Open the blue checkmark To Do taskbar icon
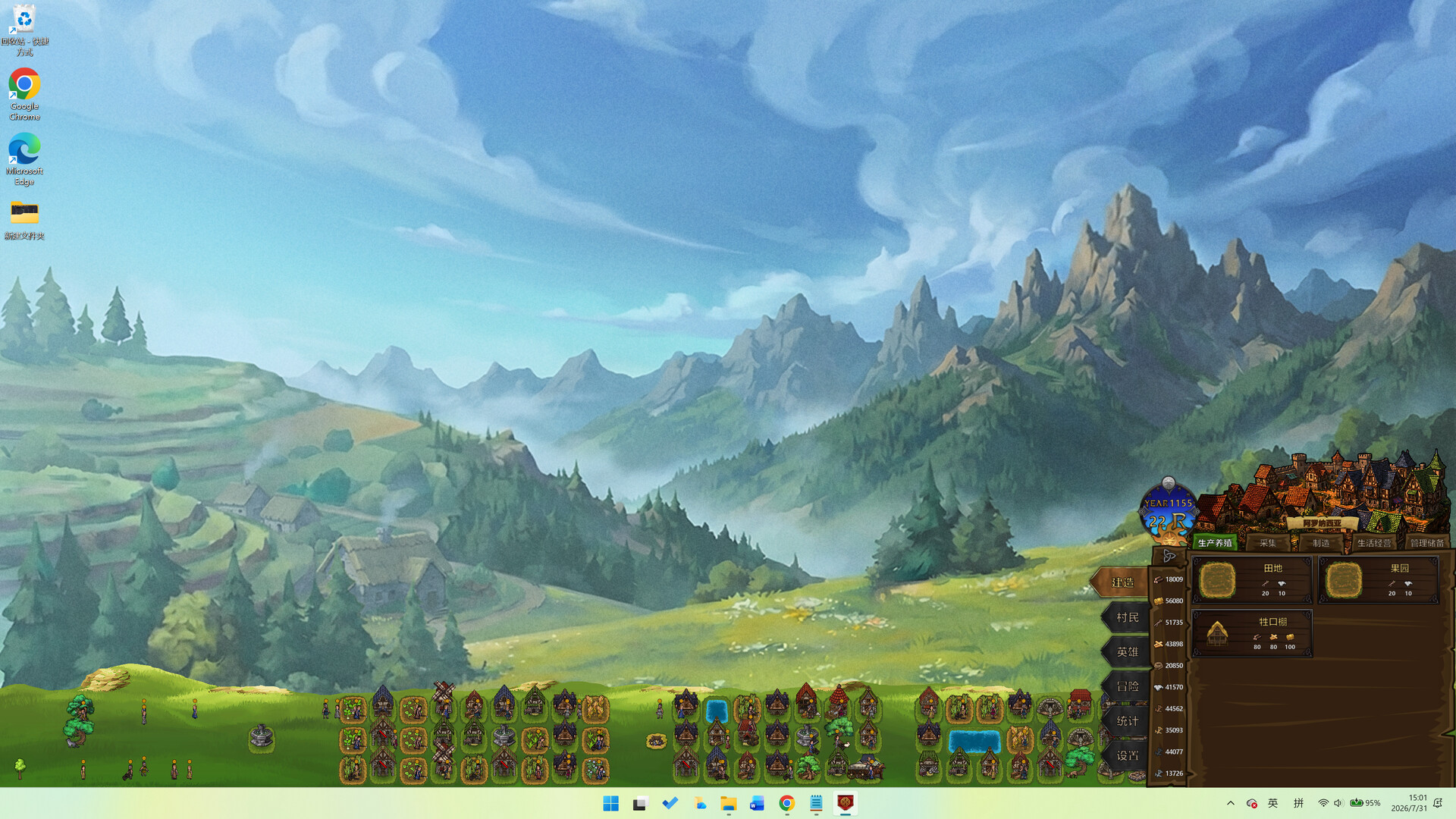 point(670,803)
